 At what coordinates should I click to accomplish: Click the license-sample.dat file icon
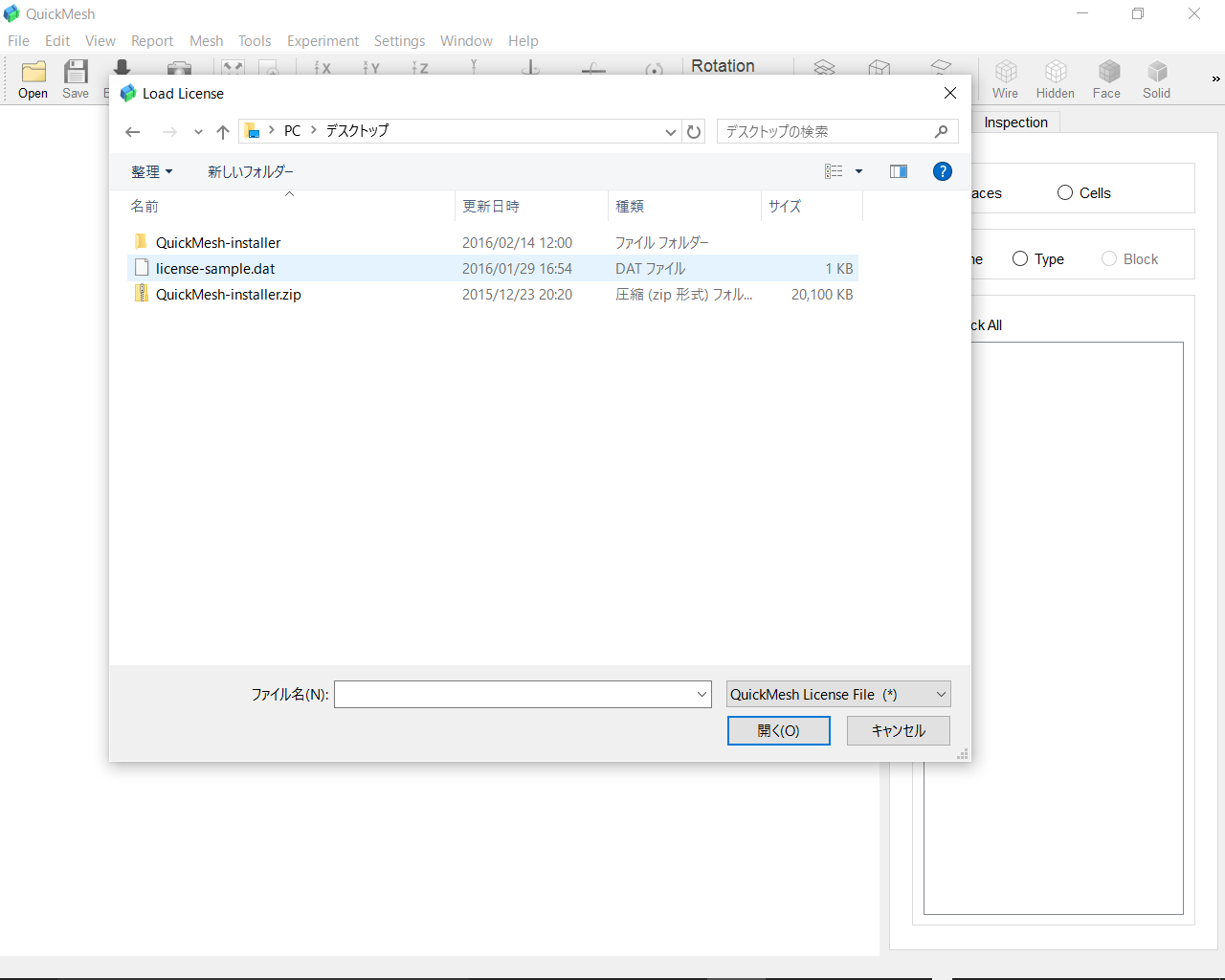142,268
